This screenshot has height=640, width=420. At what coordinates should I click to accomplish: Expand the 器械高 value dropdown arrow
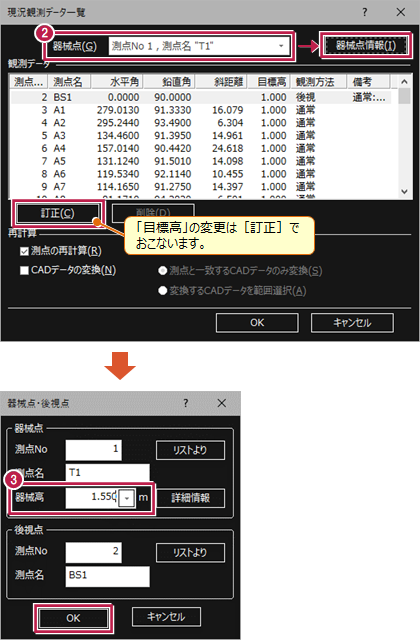pos(127,498)
